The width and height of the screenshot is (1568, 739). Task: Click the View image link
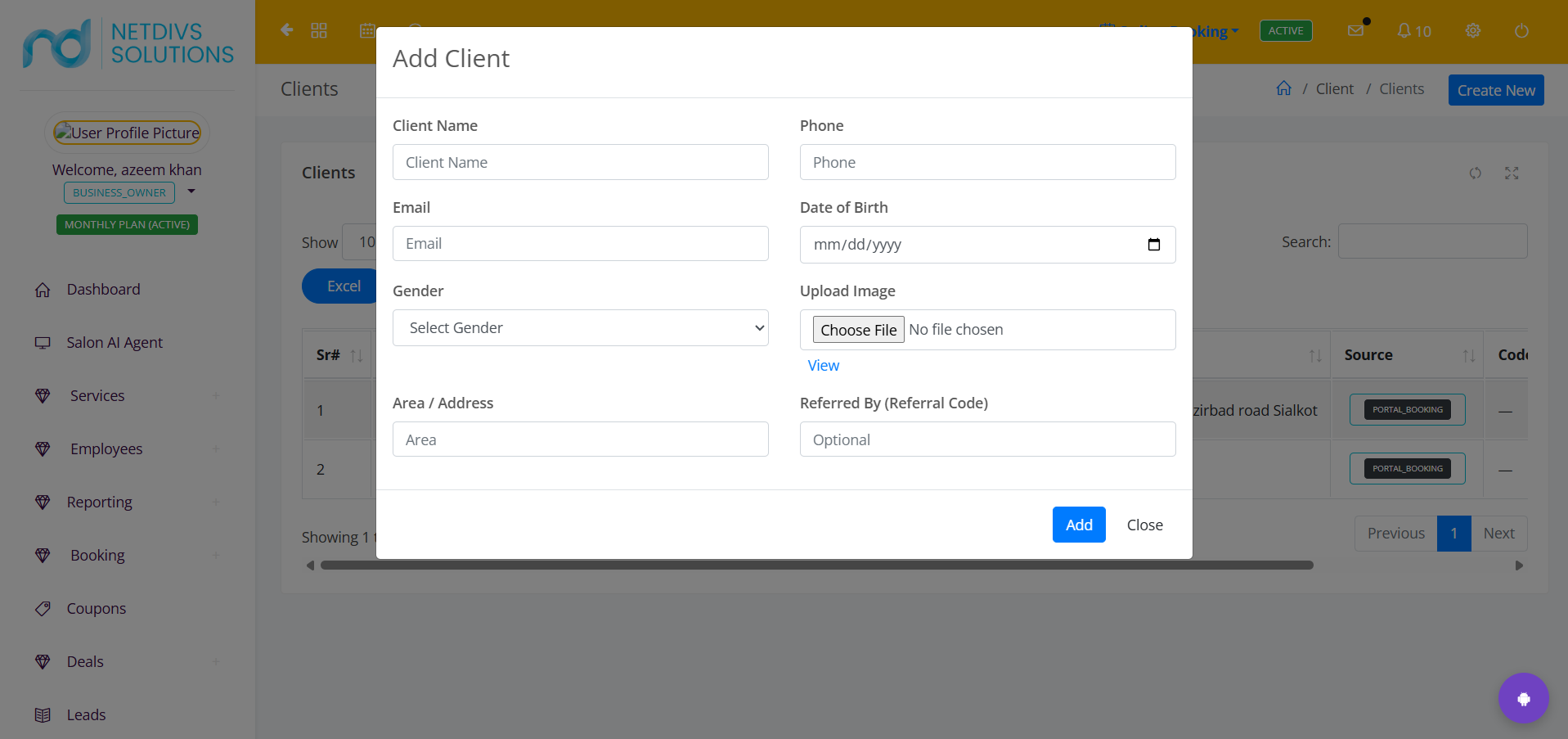pos(824,366)
